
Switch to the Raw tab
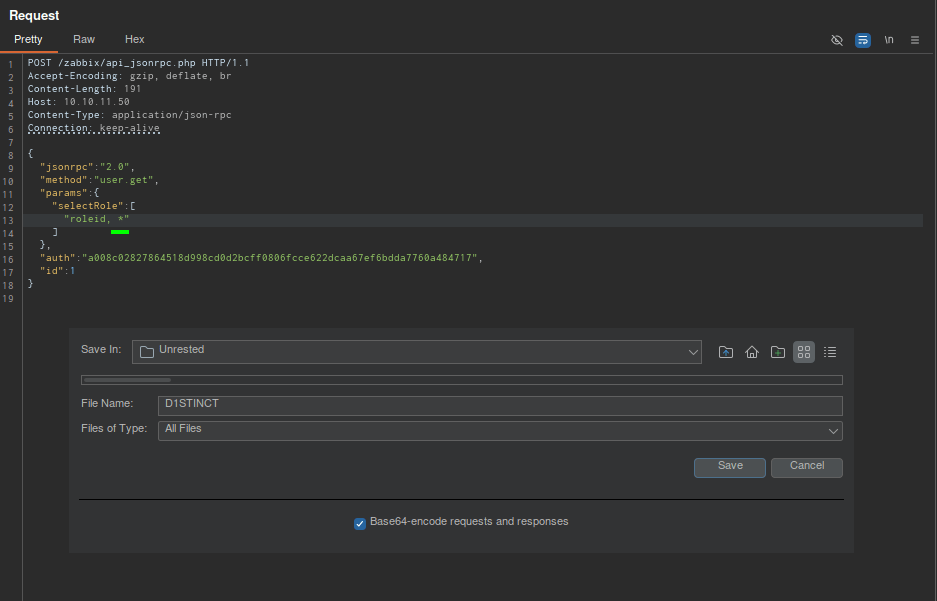(84, 39)
